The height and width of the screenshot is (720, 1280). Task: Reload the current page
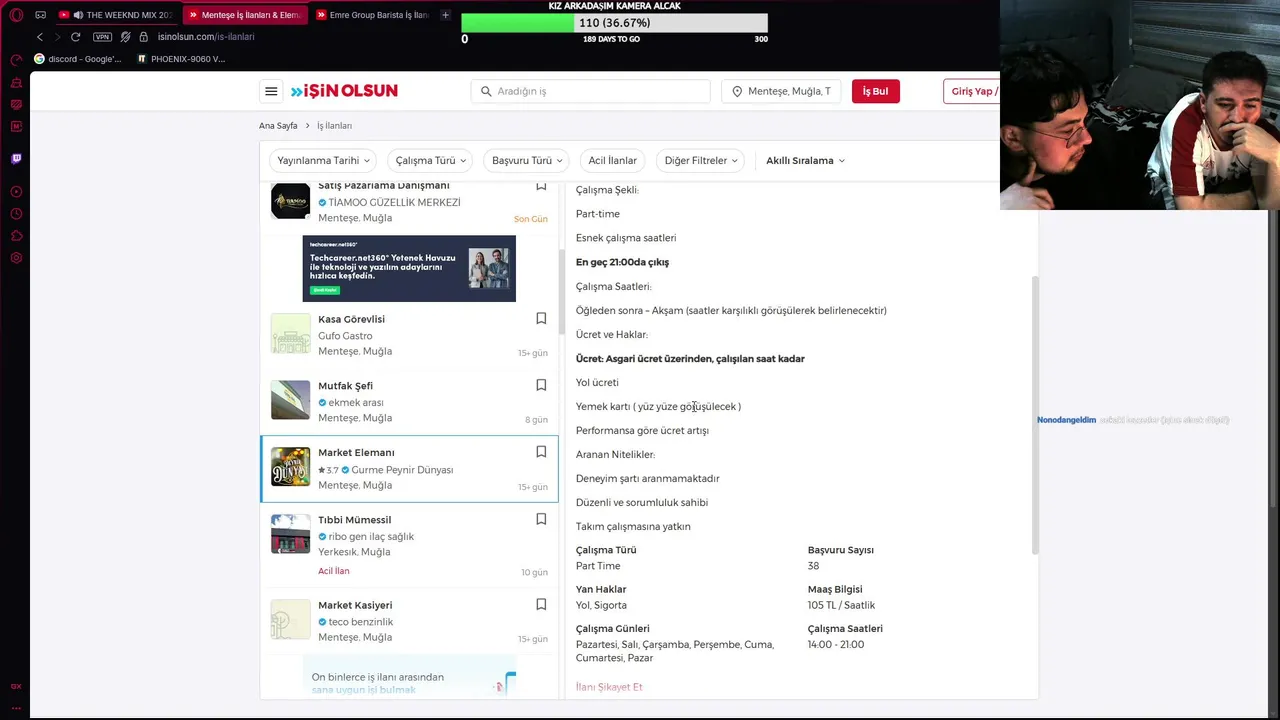[x=75, y=37]
